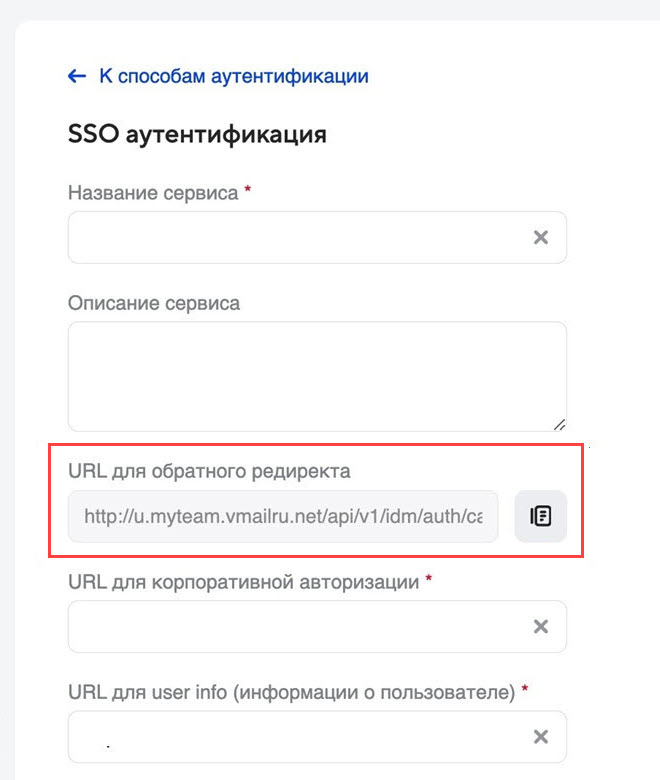The image size is (660, 780).
Task: Clear 'URL для корпоративной авторизации' field with X
Action: point(541,627)
